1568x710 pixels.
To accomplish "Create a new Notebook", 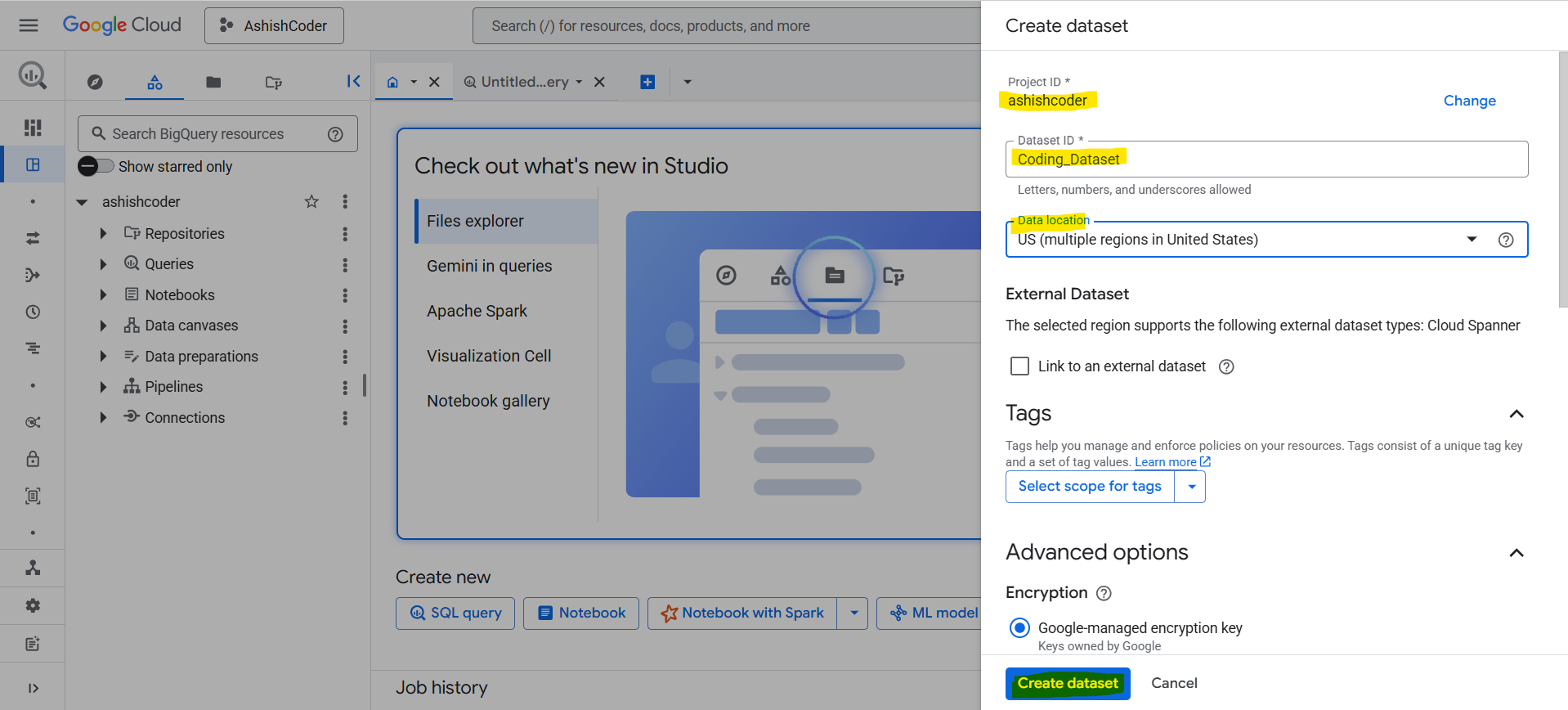I will [581, 613].
